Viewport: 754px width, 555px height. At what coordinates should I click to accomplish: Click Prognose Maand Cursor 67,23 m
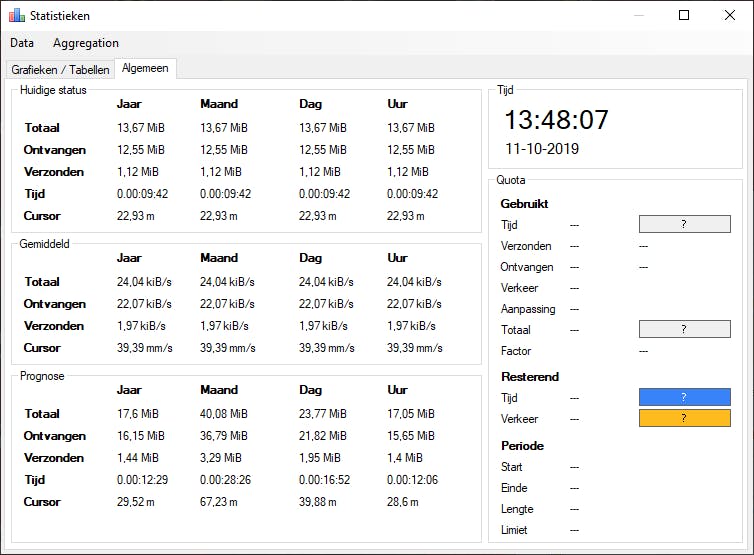coord(219,502)
